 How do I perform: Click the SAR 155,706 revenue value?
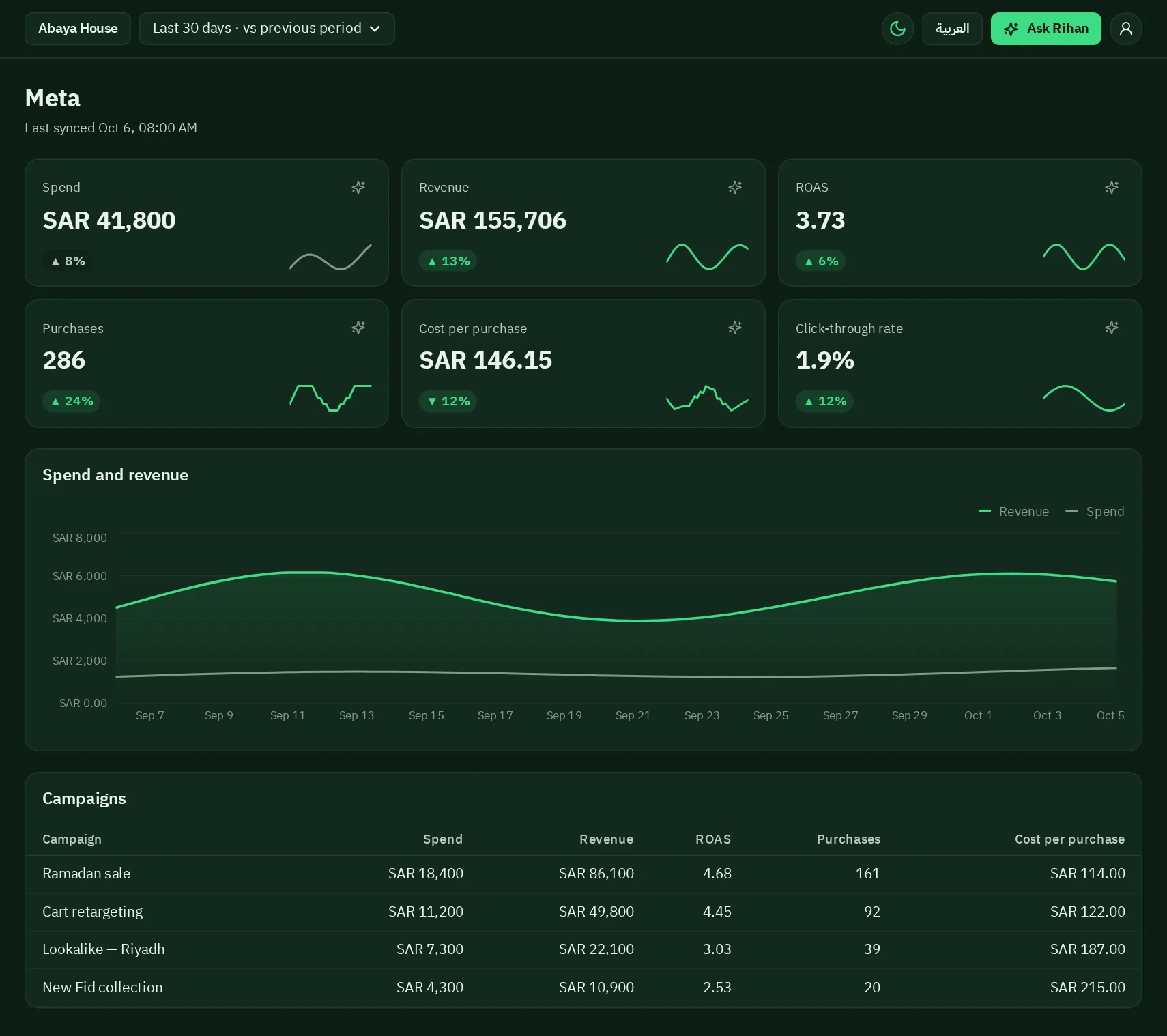pyautogui.click(x=493, y=220)
